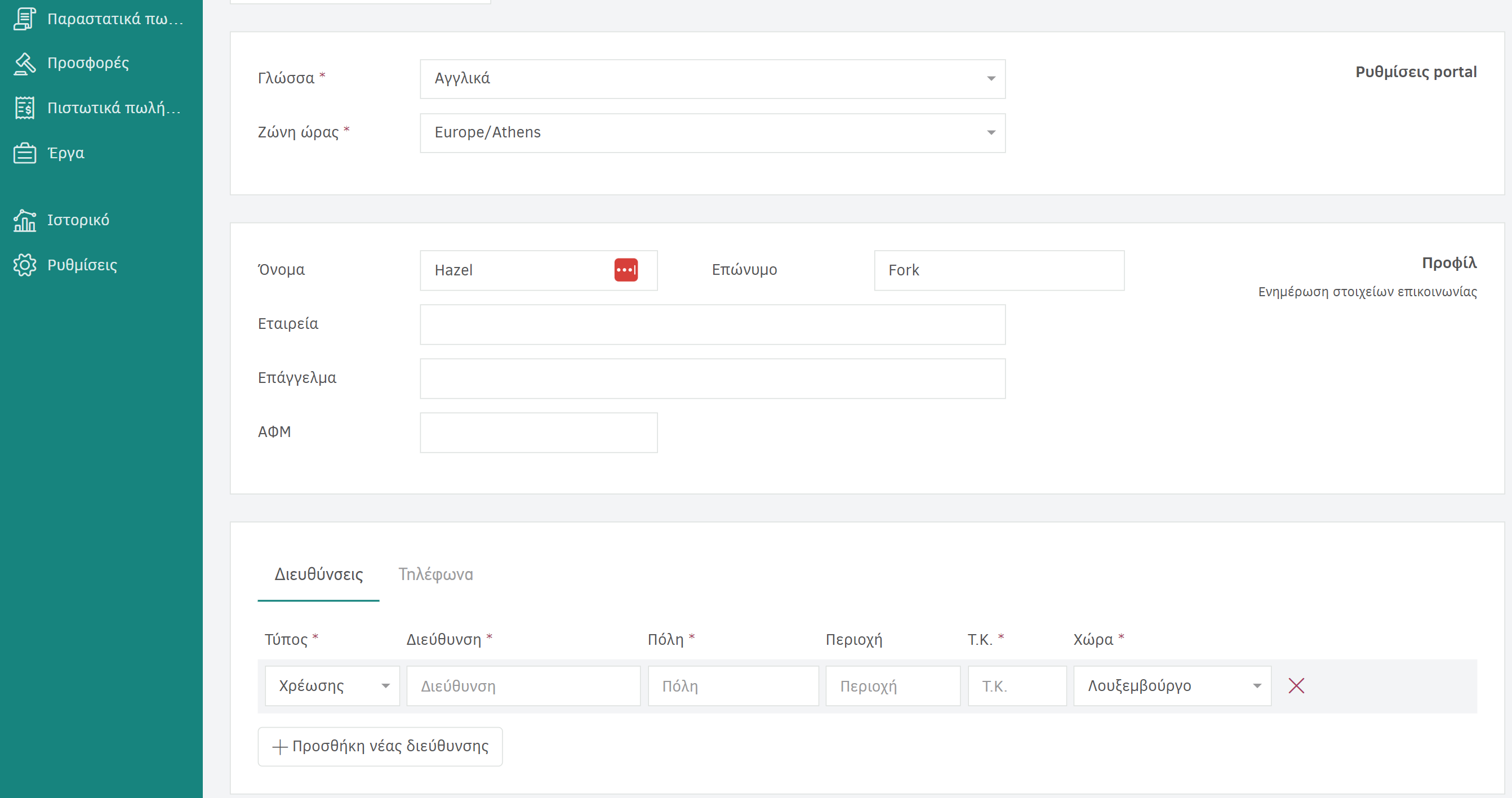The width and height of the screenshot is (1512, 798).
Task: Click the Επάγγελμα input field
Action: (713, 378)
